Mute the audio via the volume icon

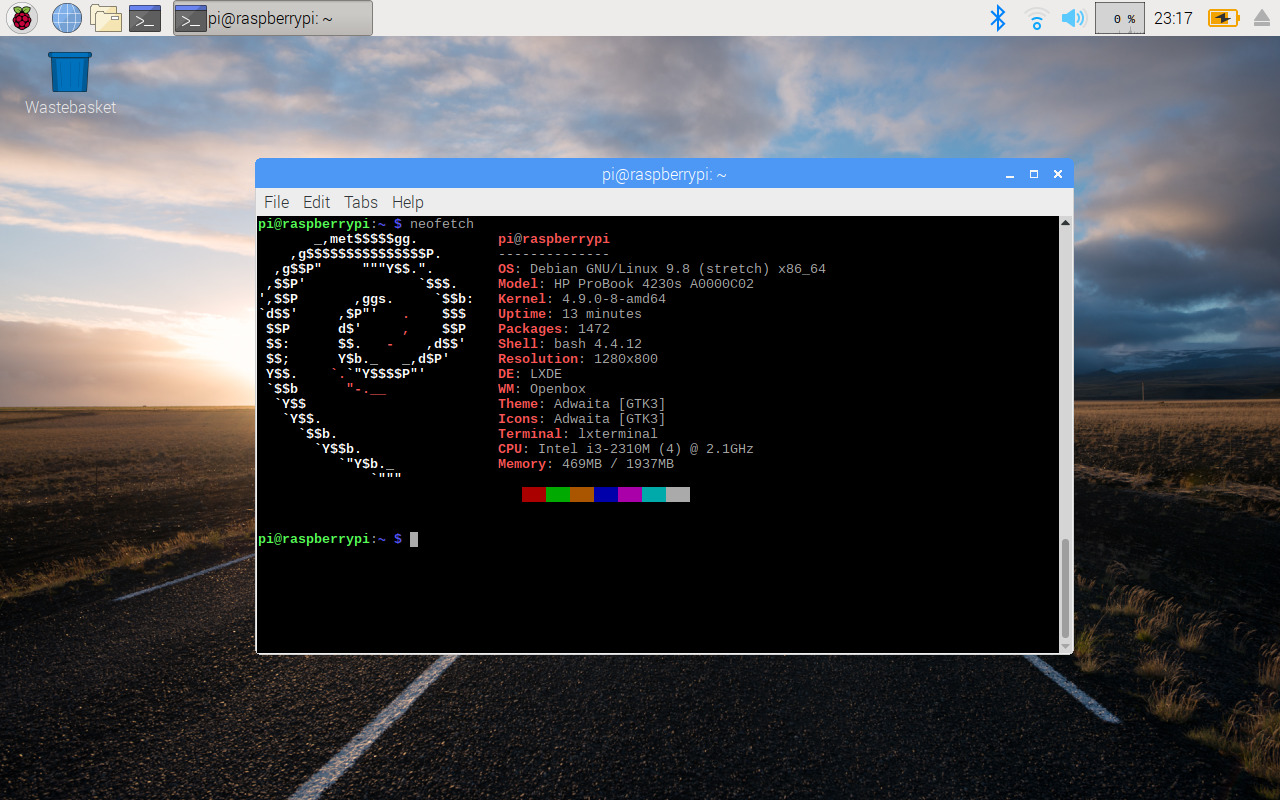1073,17
